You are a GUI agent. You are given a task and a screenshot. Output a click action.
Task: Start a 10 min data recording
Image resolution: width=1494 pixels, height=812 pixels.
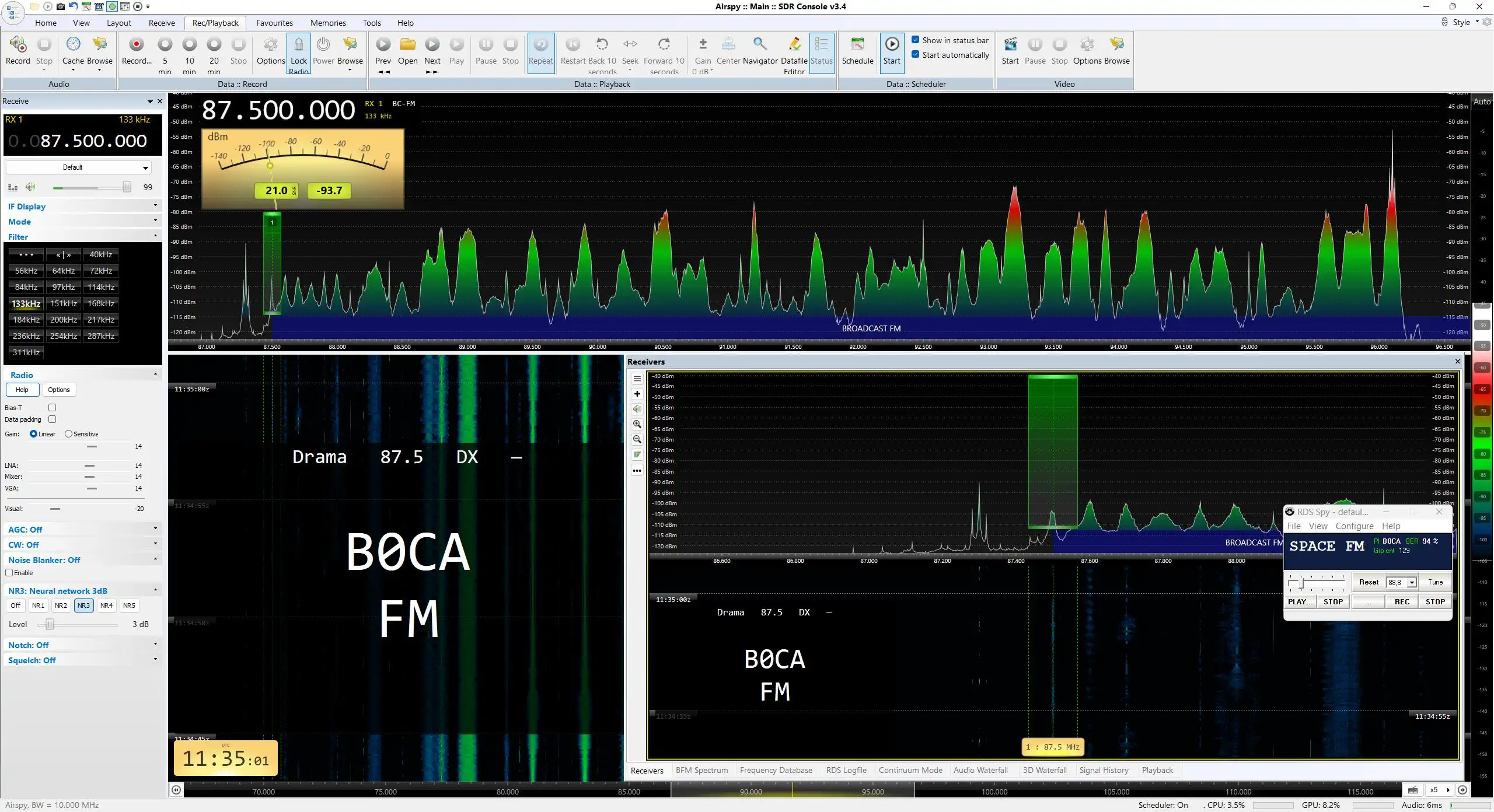click(x=190, y=44)
